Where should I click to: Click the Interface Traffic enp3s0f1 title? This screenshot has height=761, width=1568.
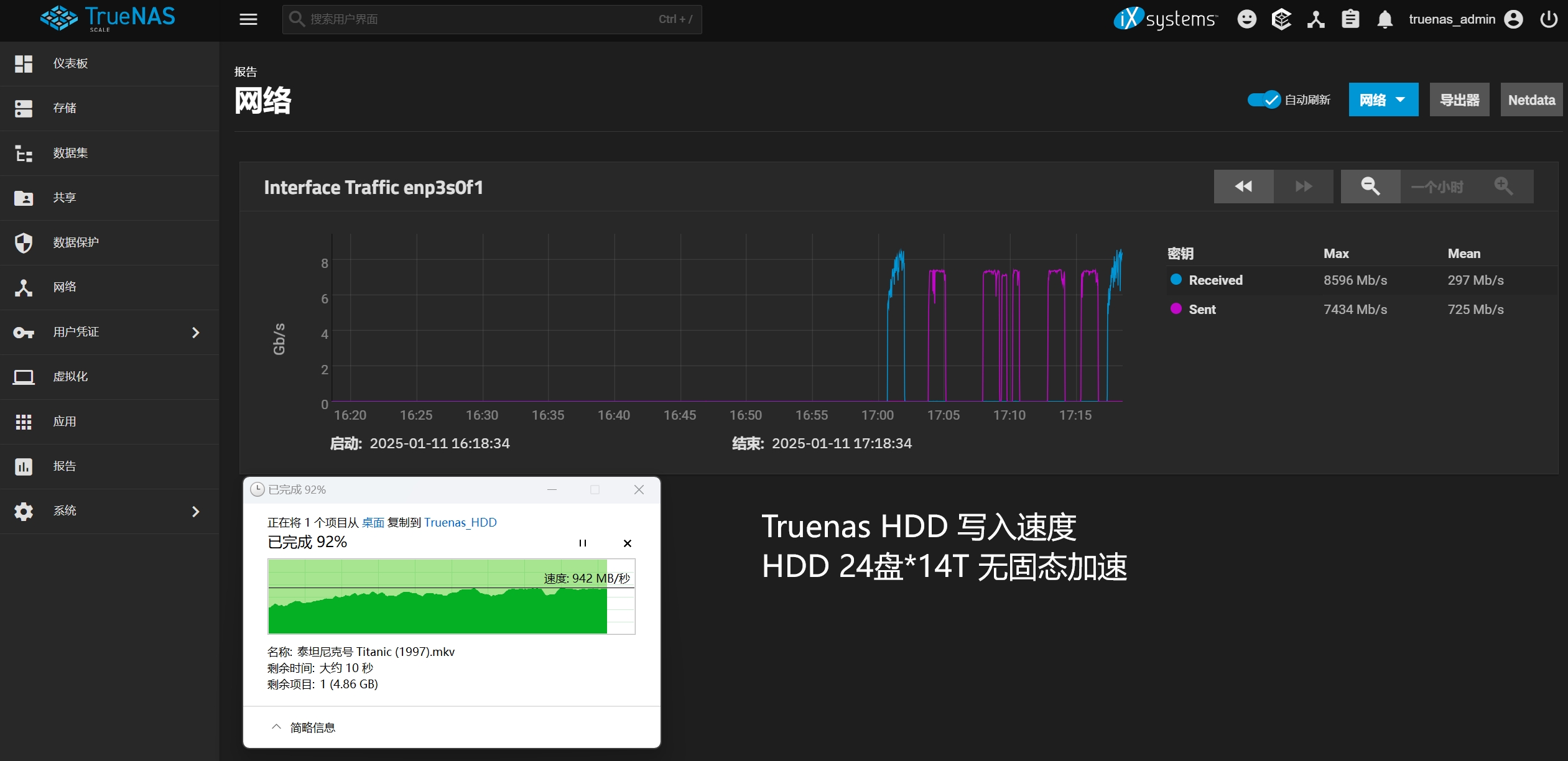pos(373,187)
